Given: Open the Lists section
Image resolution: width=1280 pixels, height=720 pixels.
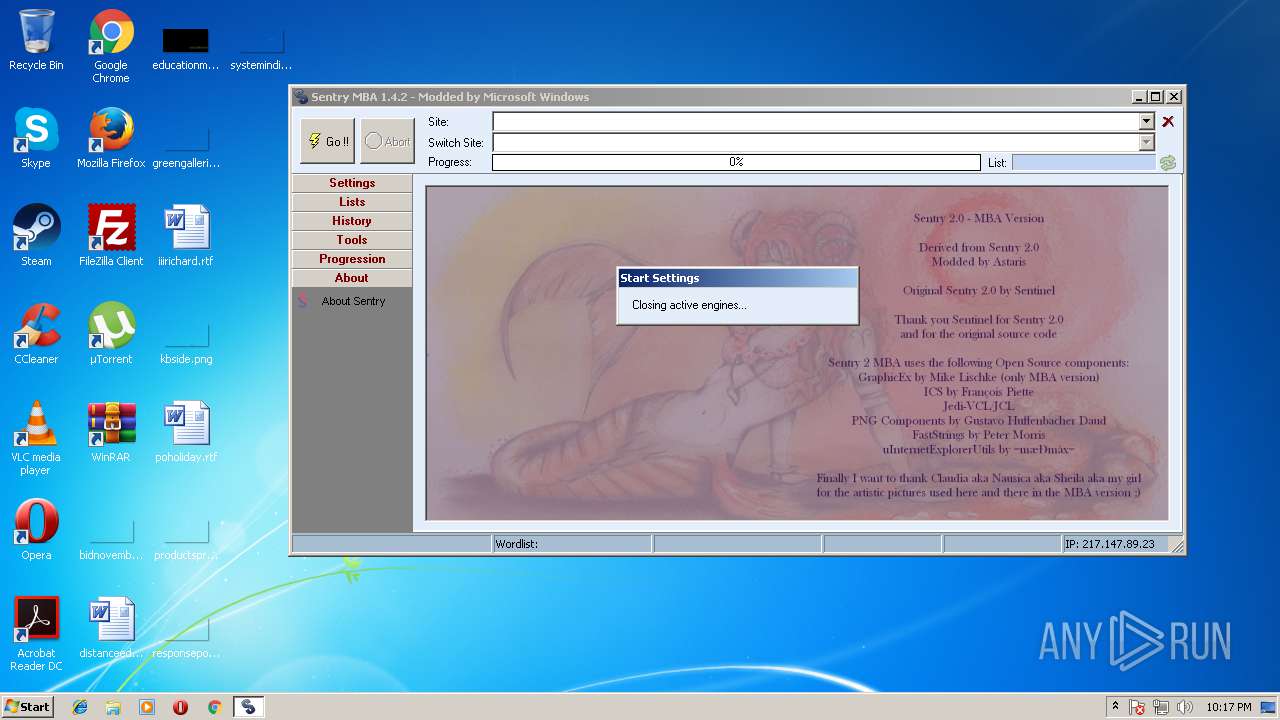Looking at the screenshot, I should coord(352,202).
